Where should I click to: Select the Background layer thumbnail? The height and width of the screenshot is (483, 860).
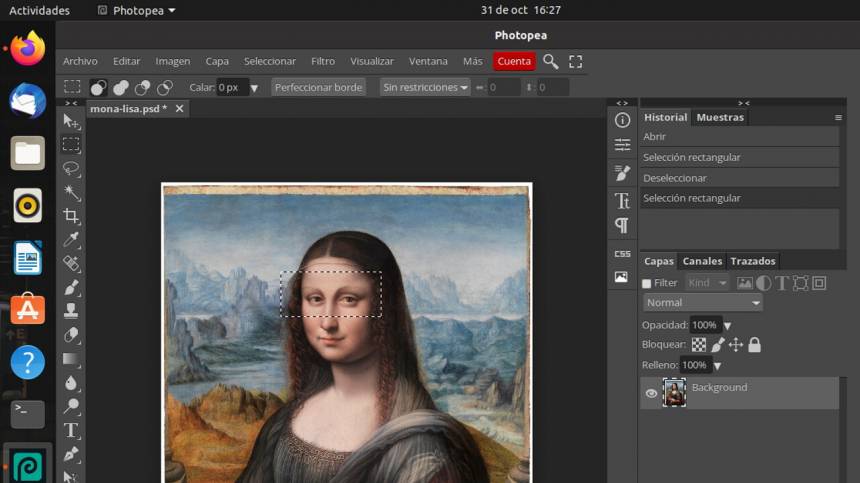[x=674, y=393]
